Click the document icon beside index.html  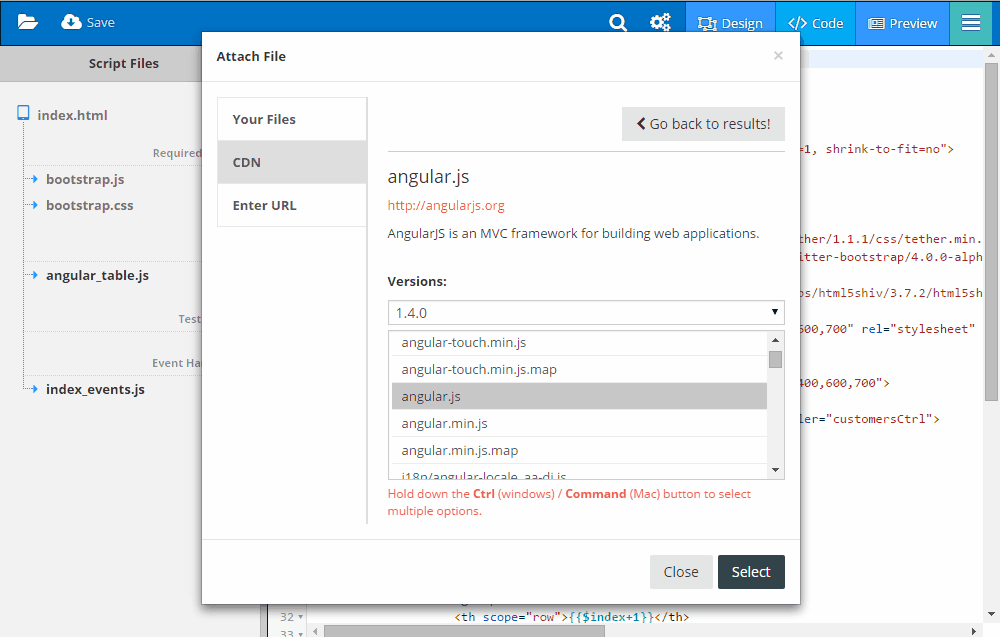click(x=22, y=113)
